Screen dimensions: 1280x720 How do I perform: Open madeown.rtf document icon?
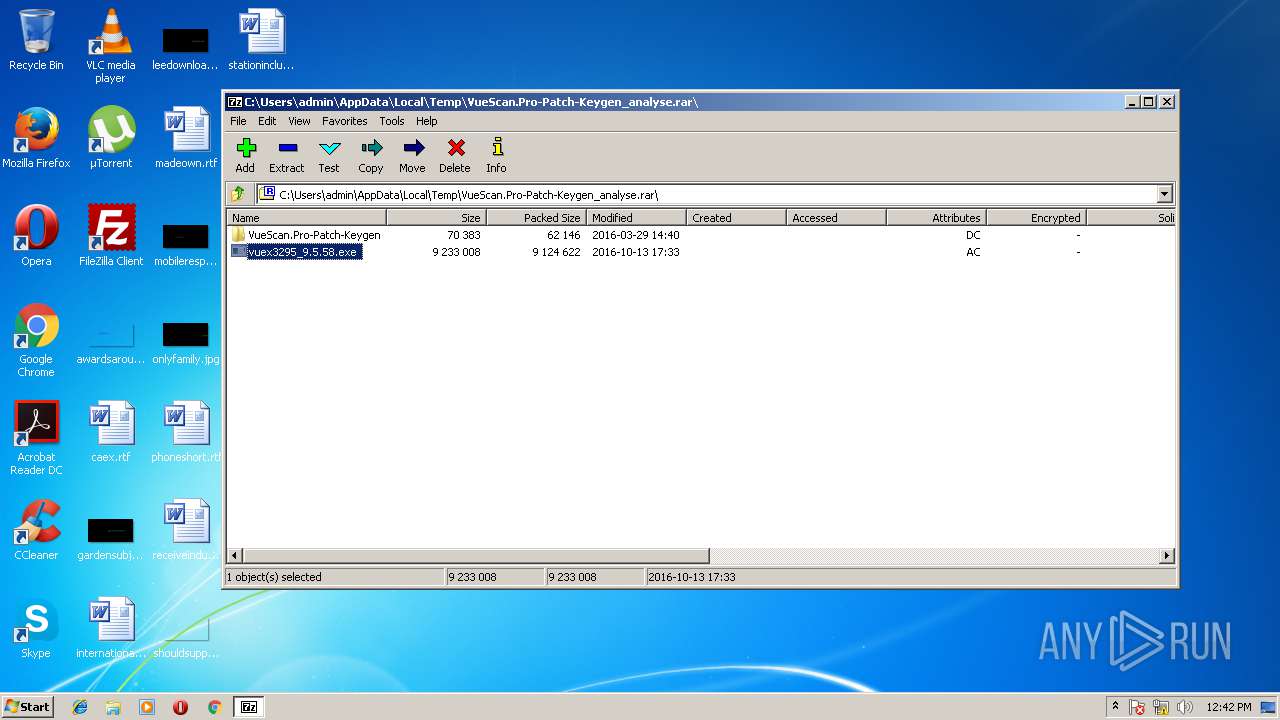pos(186,138)
